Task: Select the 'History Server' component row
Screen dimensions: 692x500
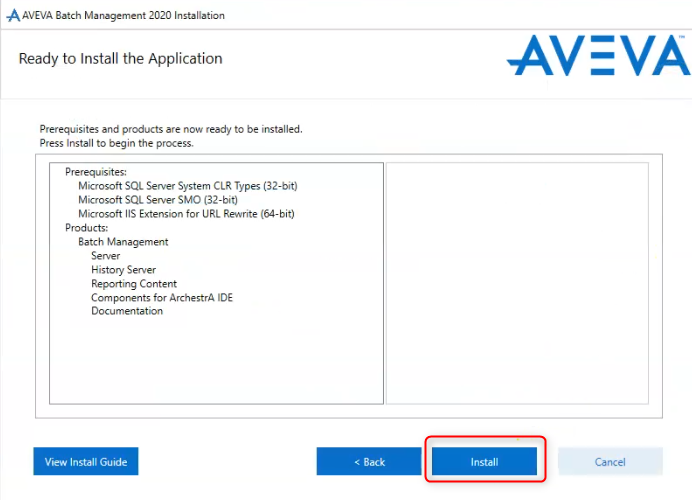Action: point(123,270)
